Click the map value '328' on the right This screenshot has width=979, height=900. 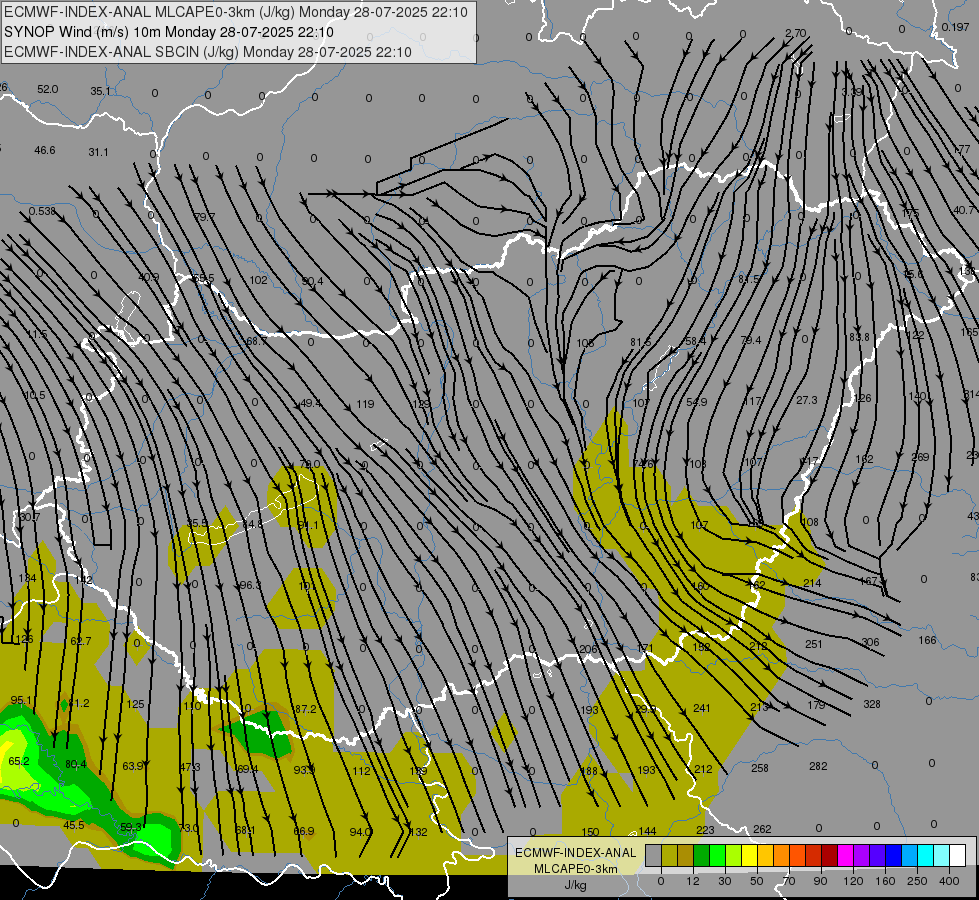coord(872,704)
